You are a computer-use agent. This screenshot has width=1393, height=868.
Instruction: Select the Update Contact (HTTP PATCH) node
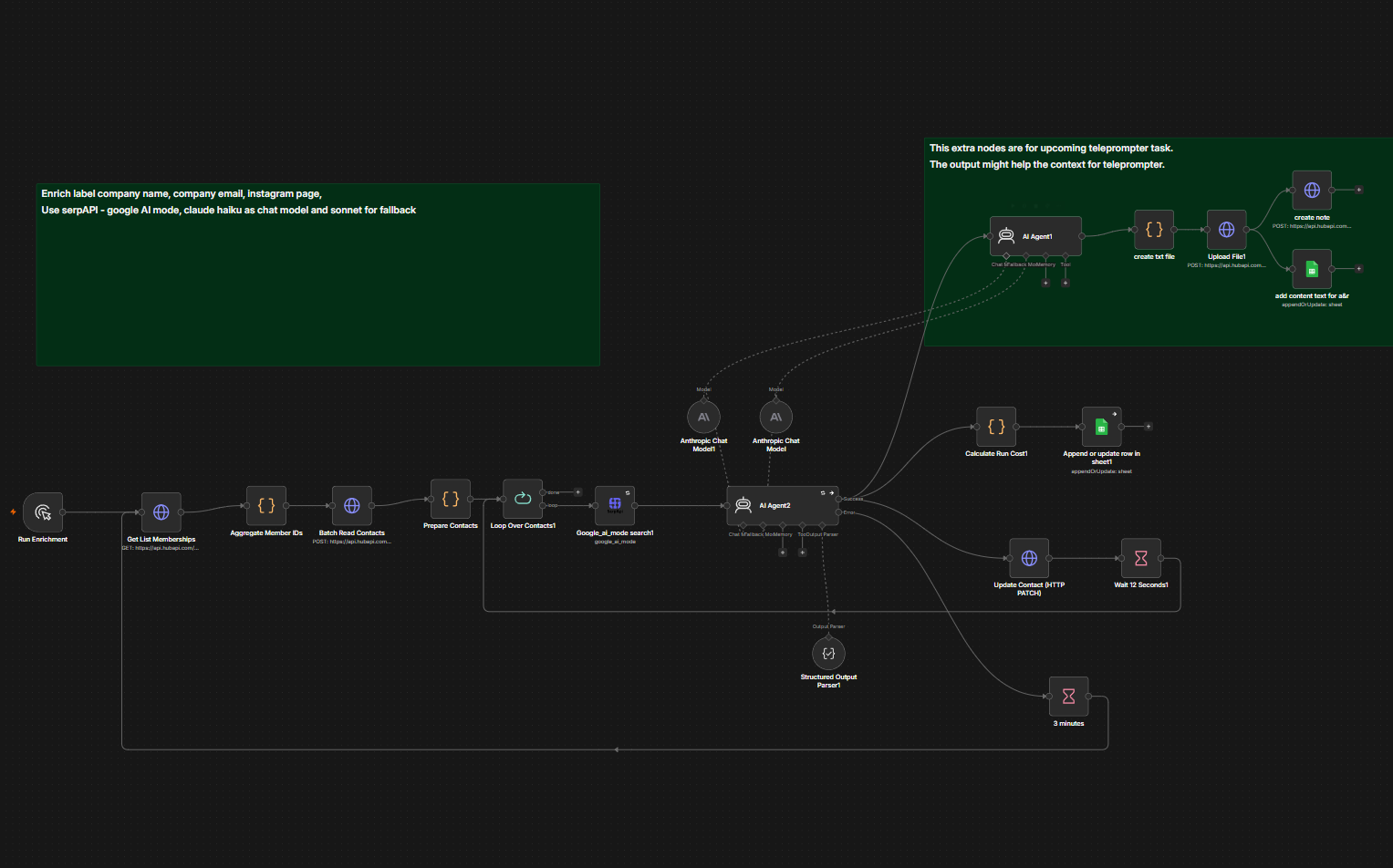click(x=1029, y=558)
